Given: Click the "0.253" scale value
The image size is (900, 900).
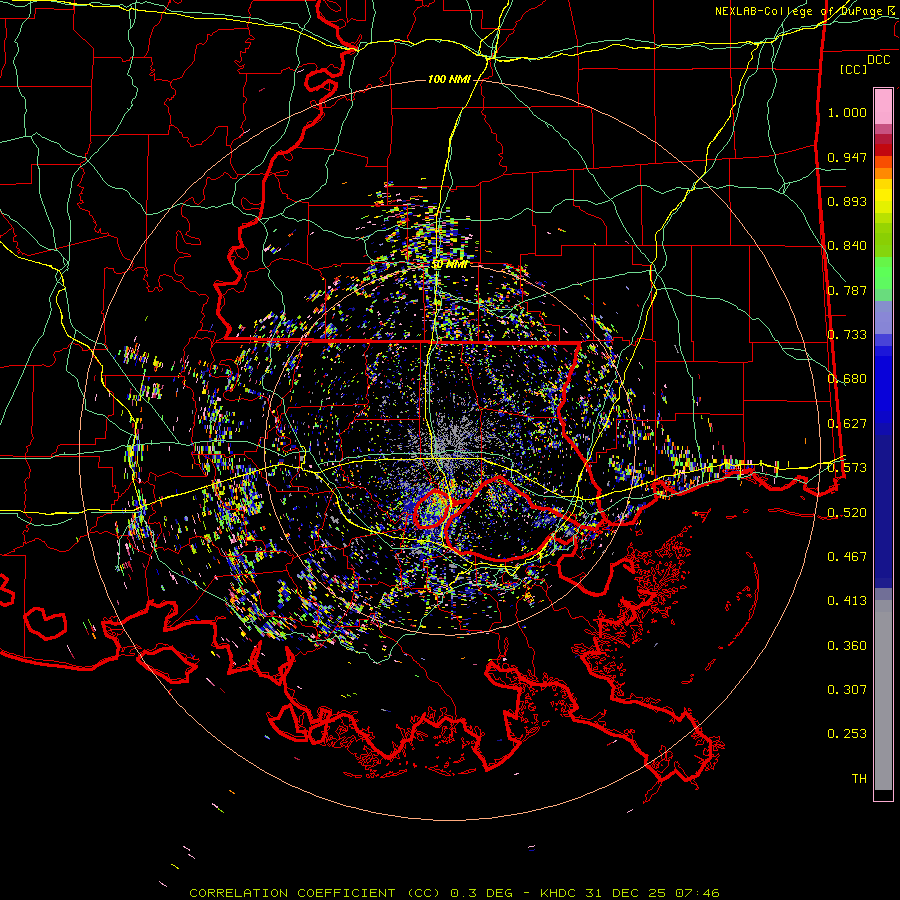Looking at the screenshot, I should tap(847, 734).
